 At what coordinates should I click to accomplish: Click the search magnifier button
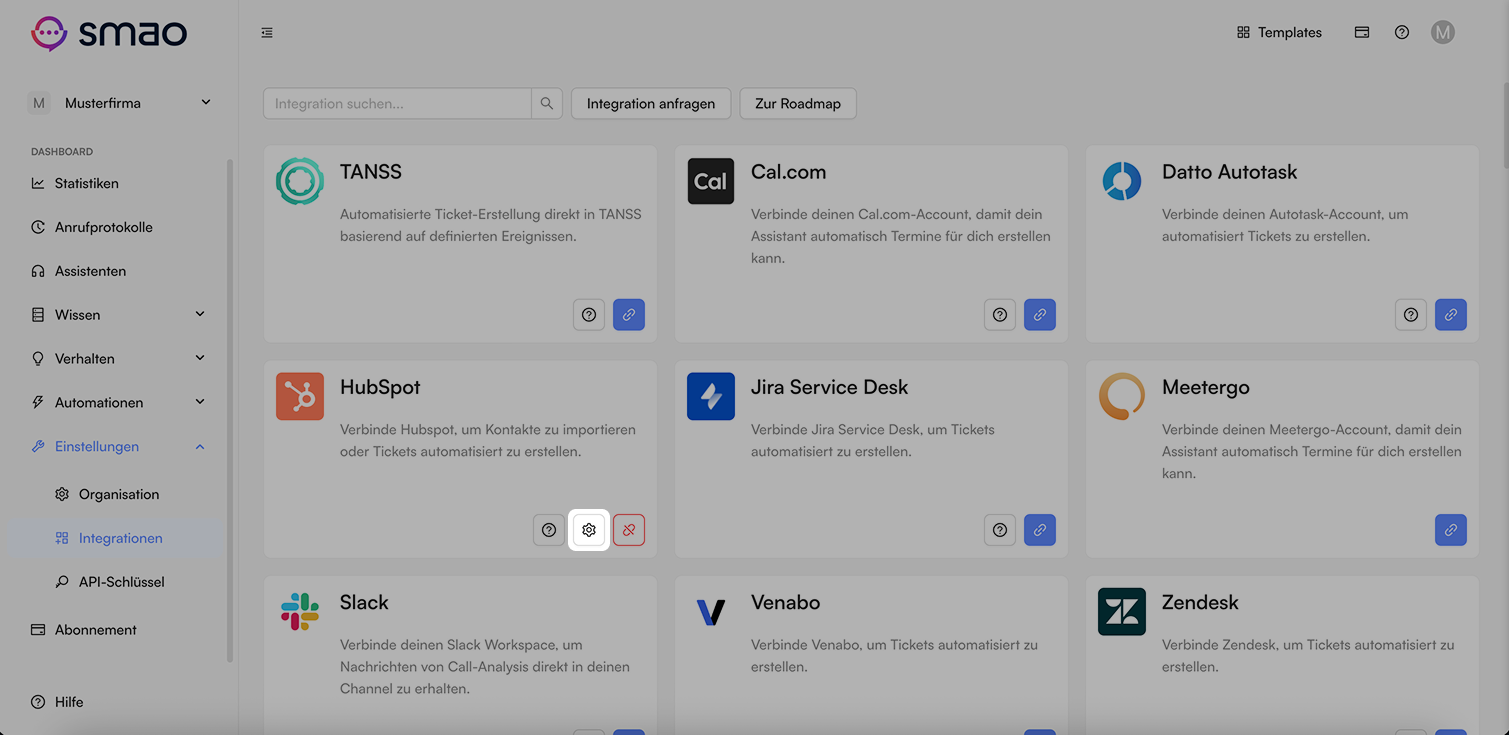[547, 103]
